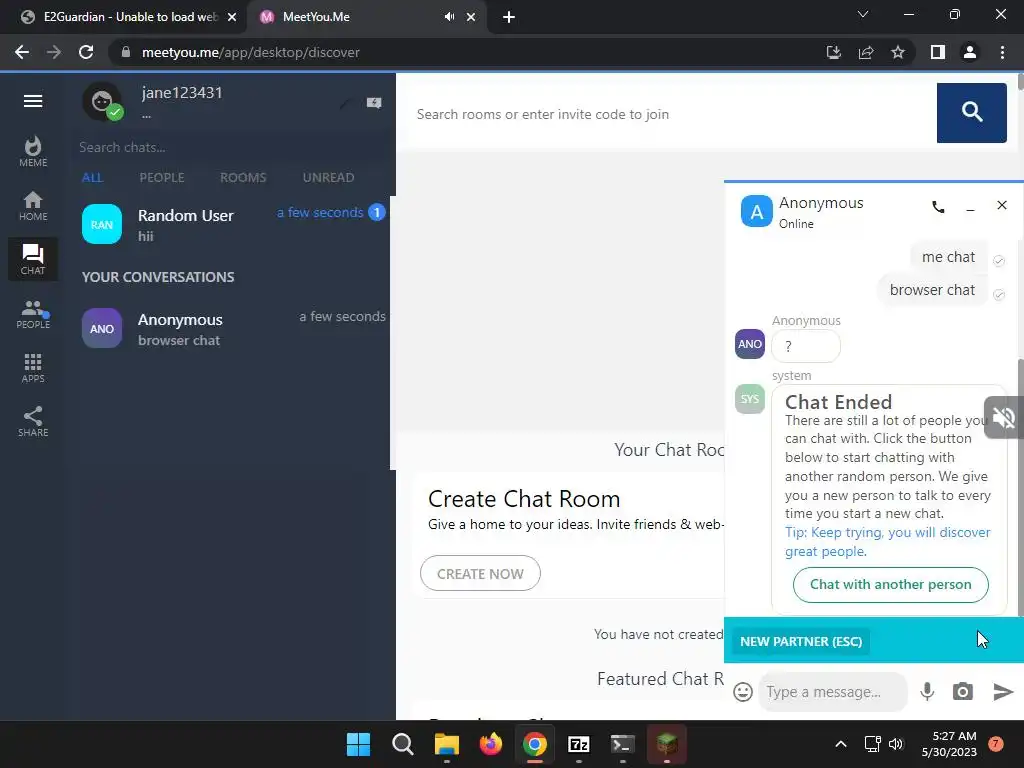1024x768 pixels.
Task: Mute audio on MeetYou.Me tab
Action: 449,17
